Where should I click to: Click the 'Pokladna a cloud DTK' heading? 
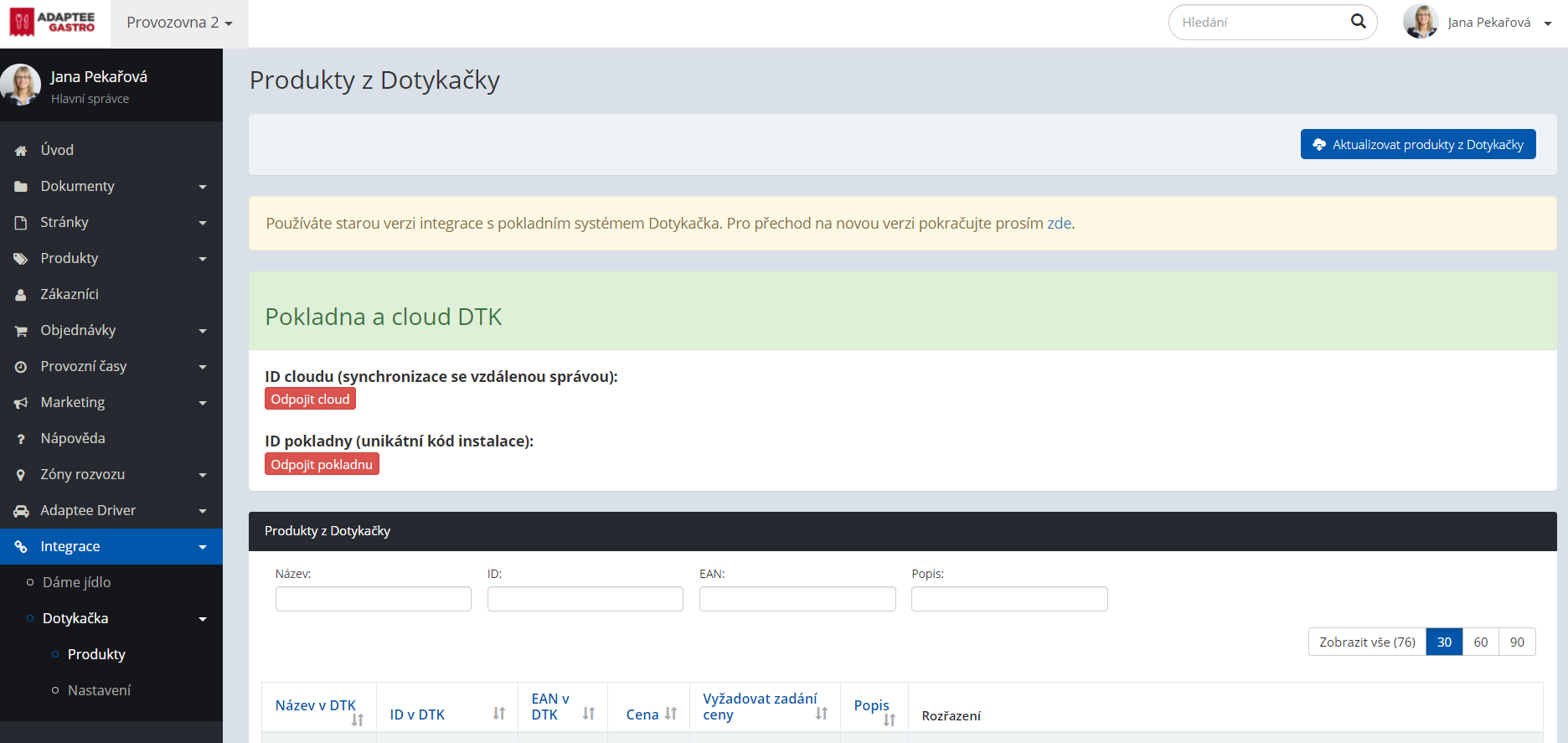384,317
